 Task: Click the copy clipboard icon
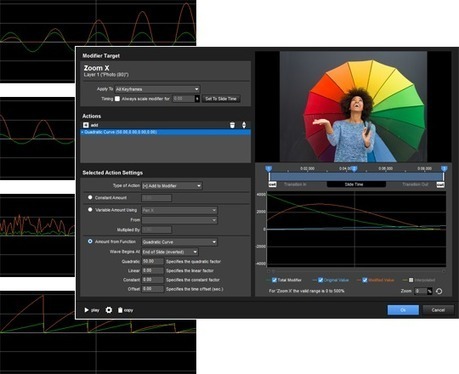120,310
